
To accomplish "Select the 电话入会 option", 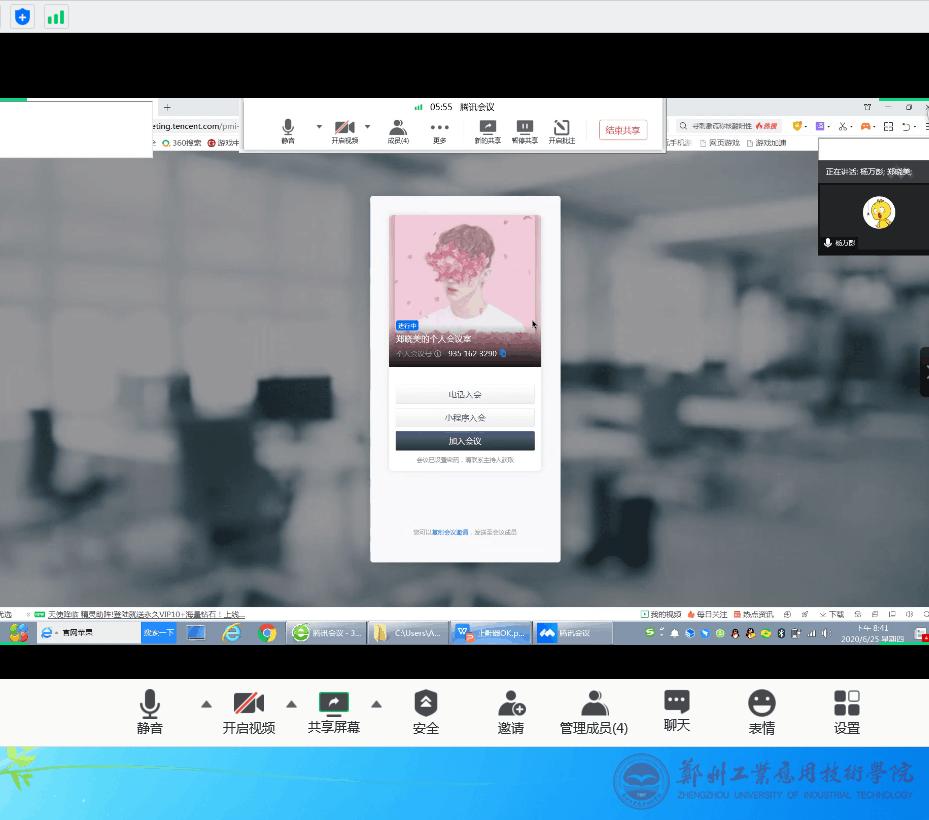I will click(x=465, y=395).
